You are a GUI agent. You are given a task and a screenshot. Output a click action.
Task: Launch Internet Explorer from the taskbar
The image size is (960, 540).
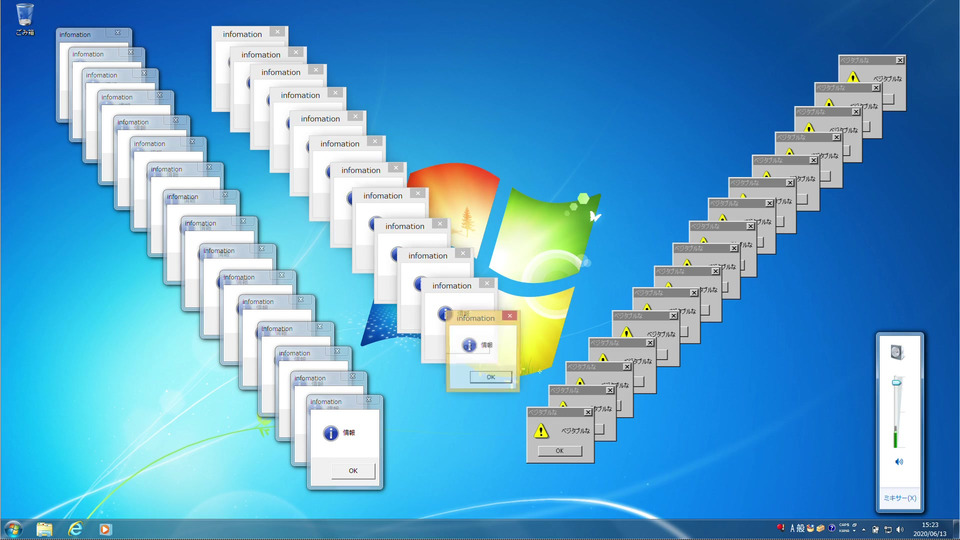pos(75,529)
